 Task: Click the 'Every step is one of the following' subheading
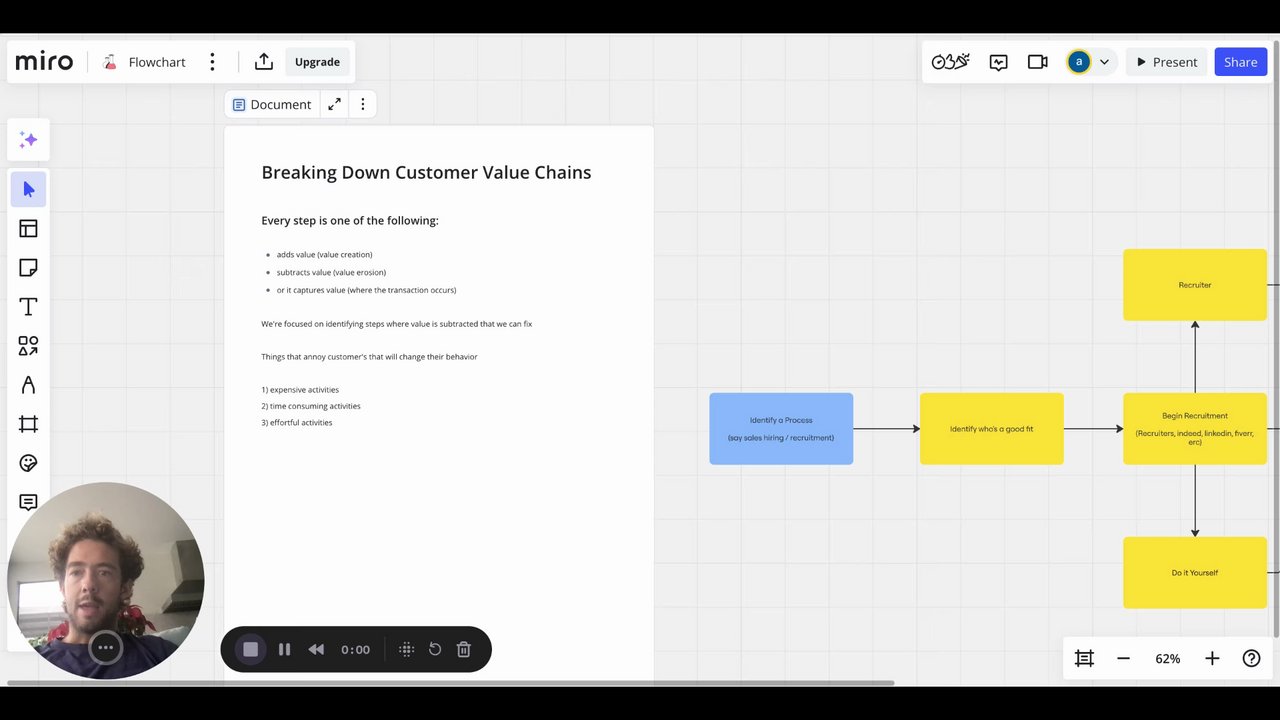[x=350, y=220]
